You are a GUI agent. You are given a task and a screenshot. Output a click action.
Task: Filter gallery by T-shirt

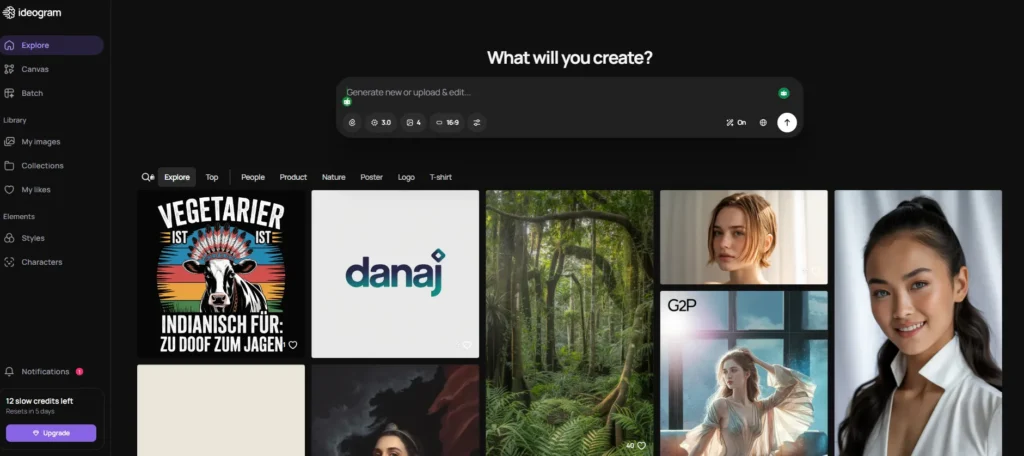coord(440,177)
